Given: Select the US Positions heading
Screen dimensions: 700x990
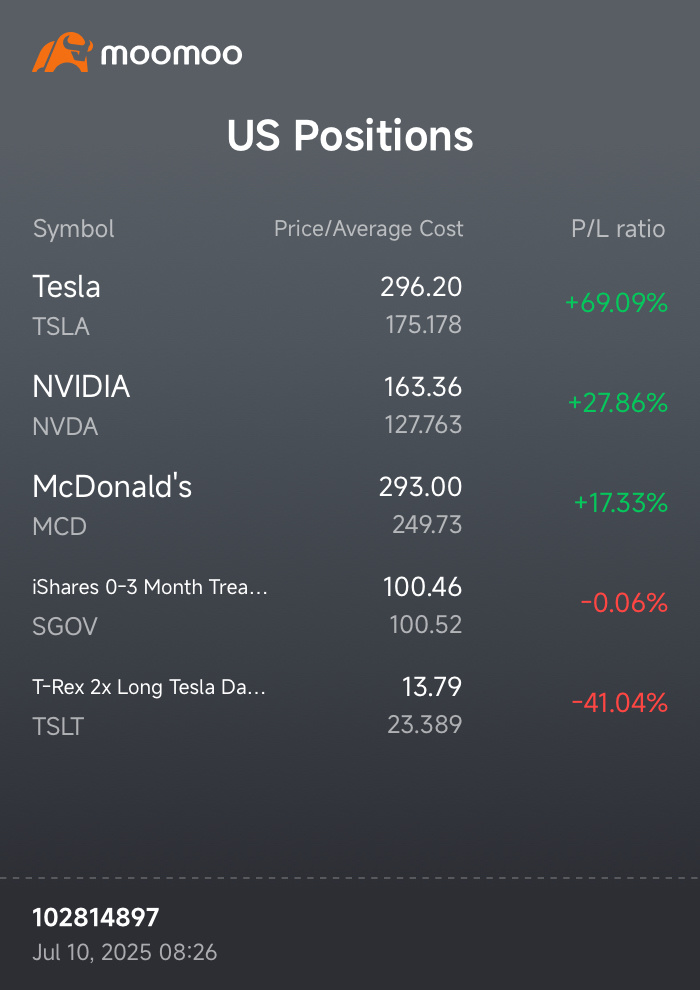Looking at the screenshot, I should (350, 135).
